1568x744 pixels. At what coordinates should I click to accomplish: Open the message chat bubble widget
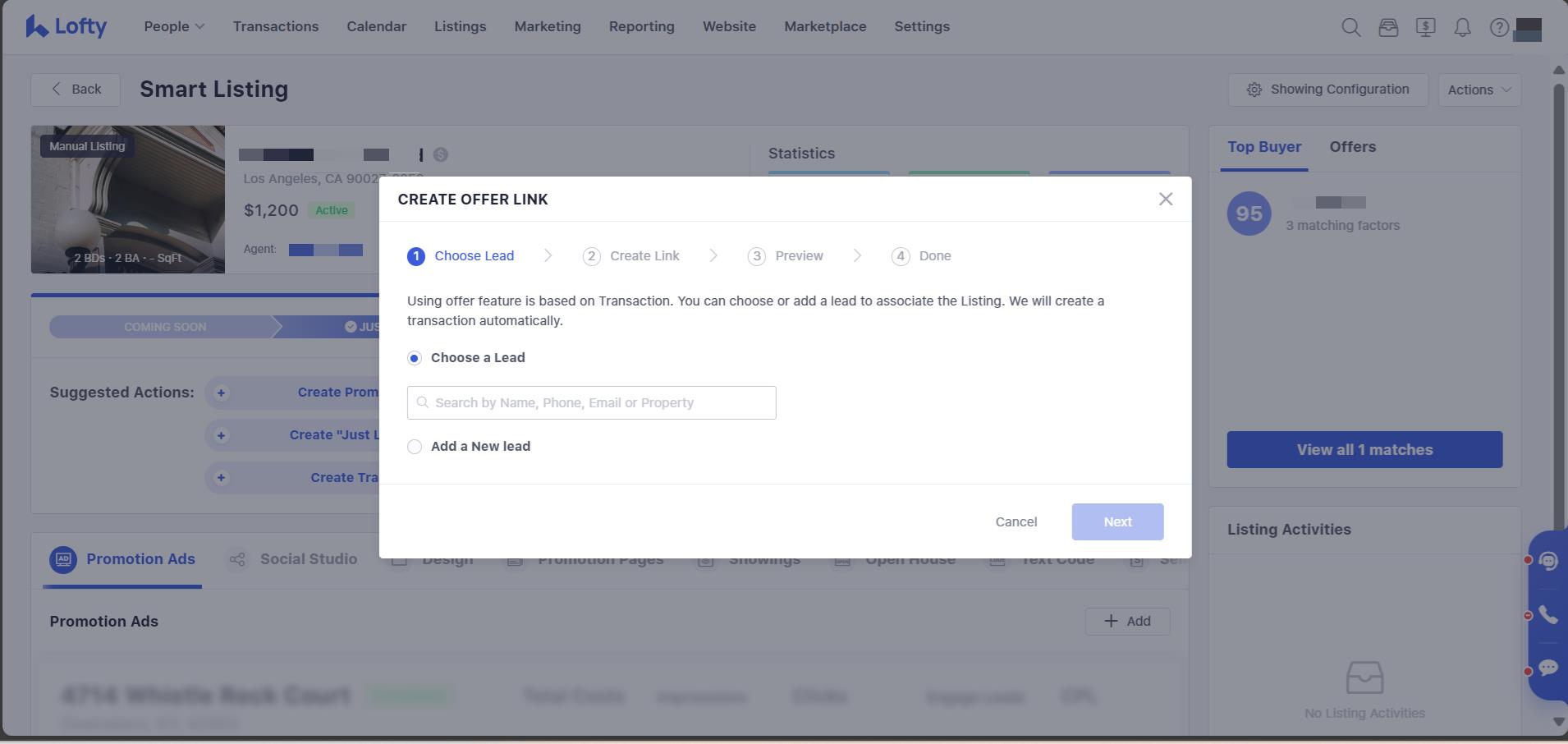tap(1548, 668)
